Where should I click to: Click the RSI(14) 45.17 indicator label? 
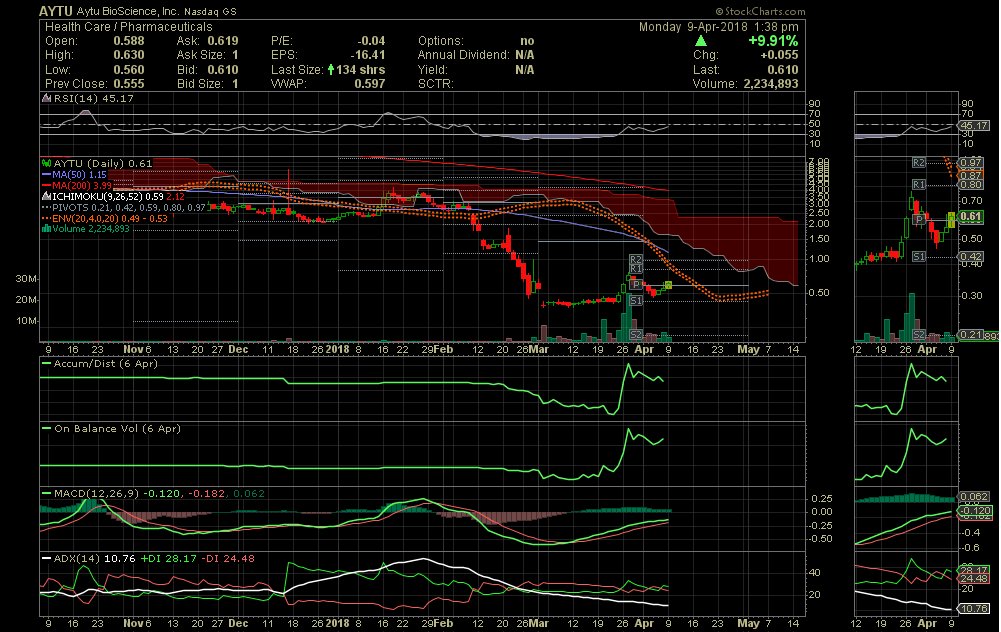(94, 98)
